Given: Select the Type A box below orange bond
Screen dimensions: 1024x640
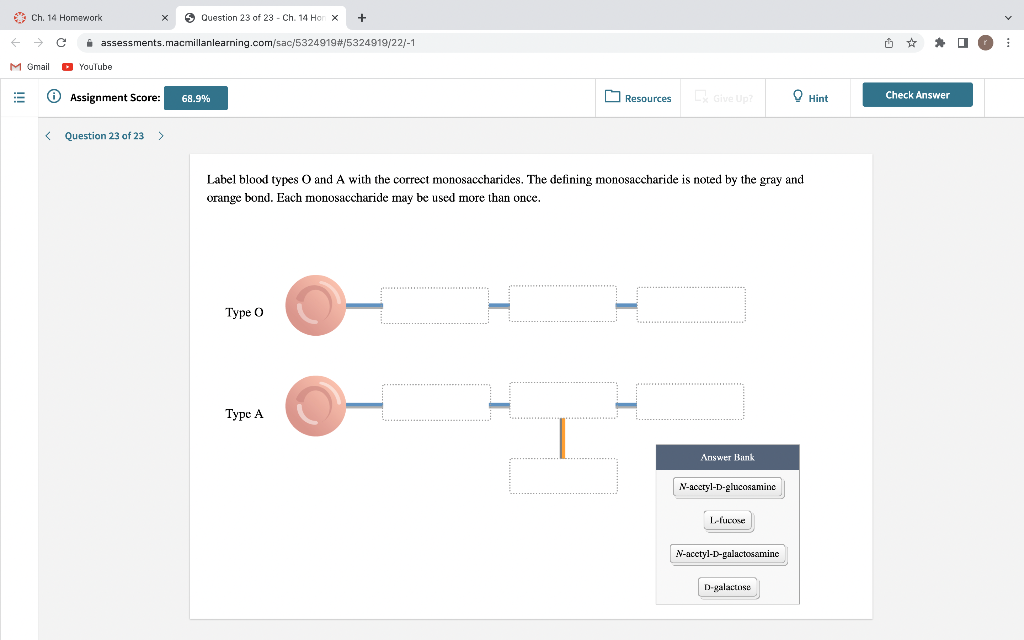Looking at the screenshot, I should coord(564,476).
